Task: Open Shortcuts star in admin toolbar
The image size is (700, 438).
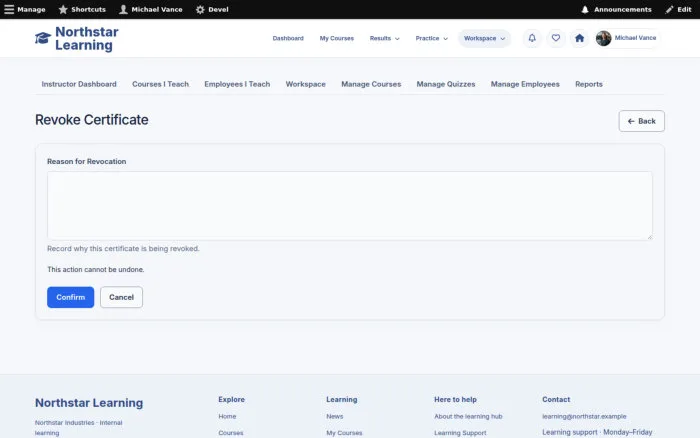Action: [x=82, y=9]
